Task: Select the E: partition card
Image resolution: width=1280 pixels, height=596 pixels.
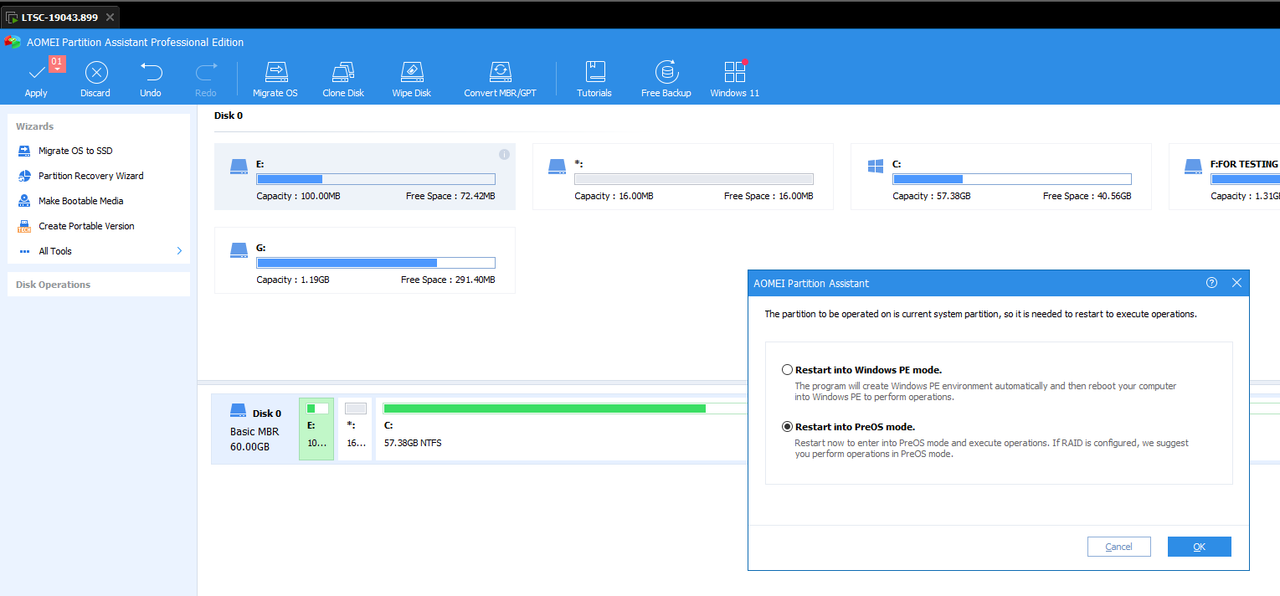Action: 365,177
